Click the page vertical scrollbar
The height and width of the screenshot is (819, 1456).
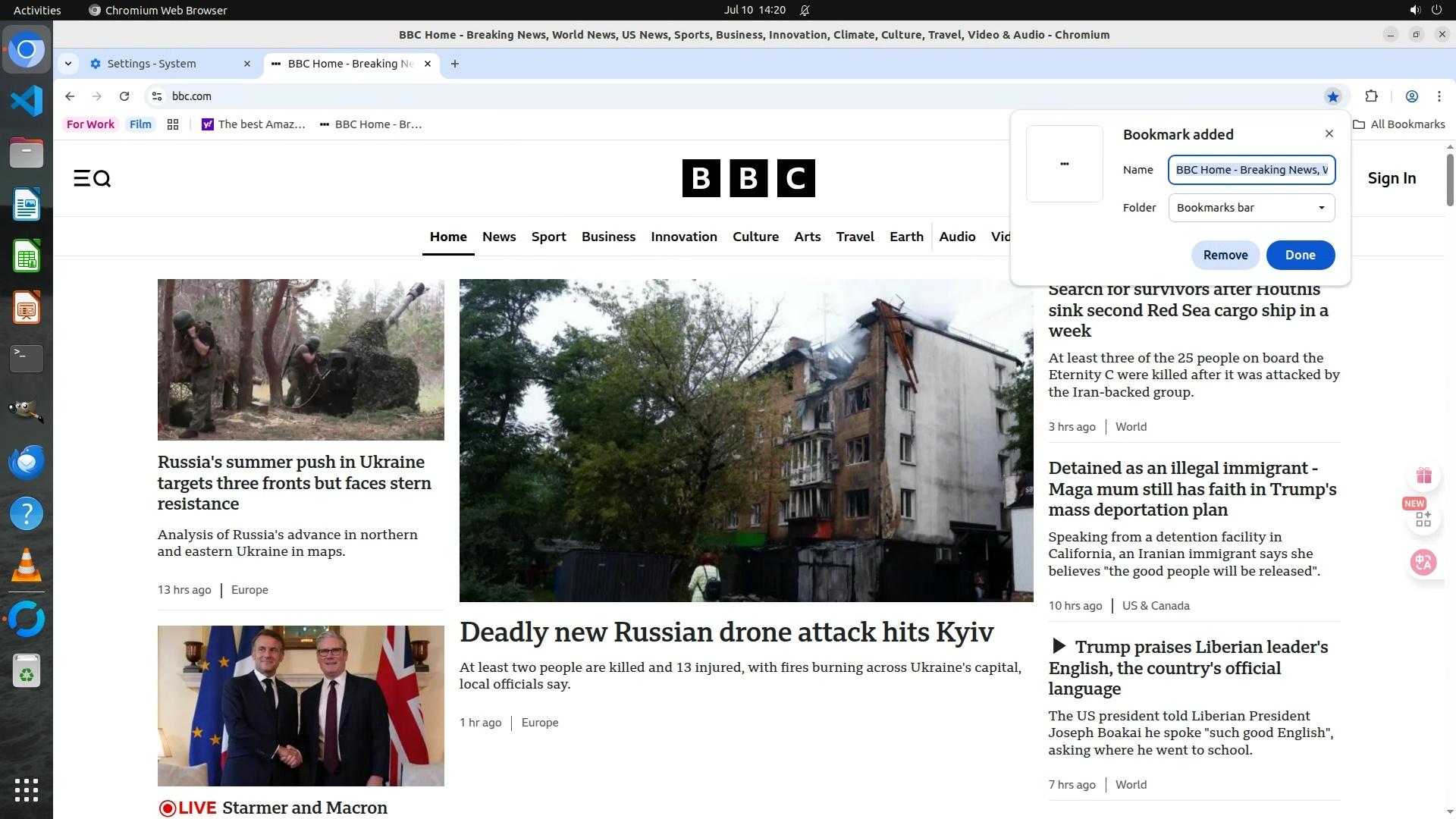tap(1450, 180)
